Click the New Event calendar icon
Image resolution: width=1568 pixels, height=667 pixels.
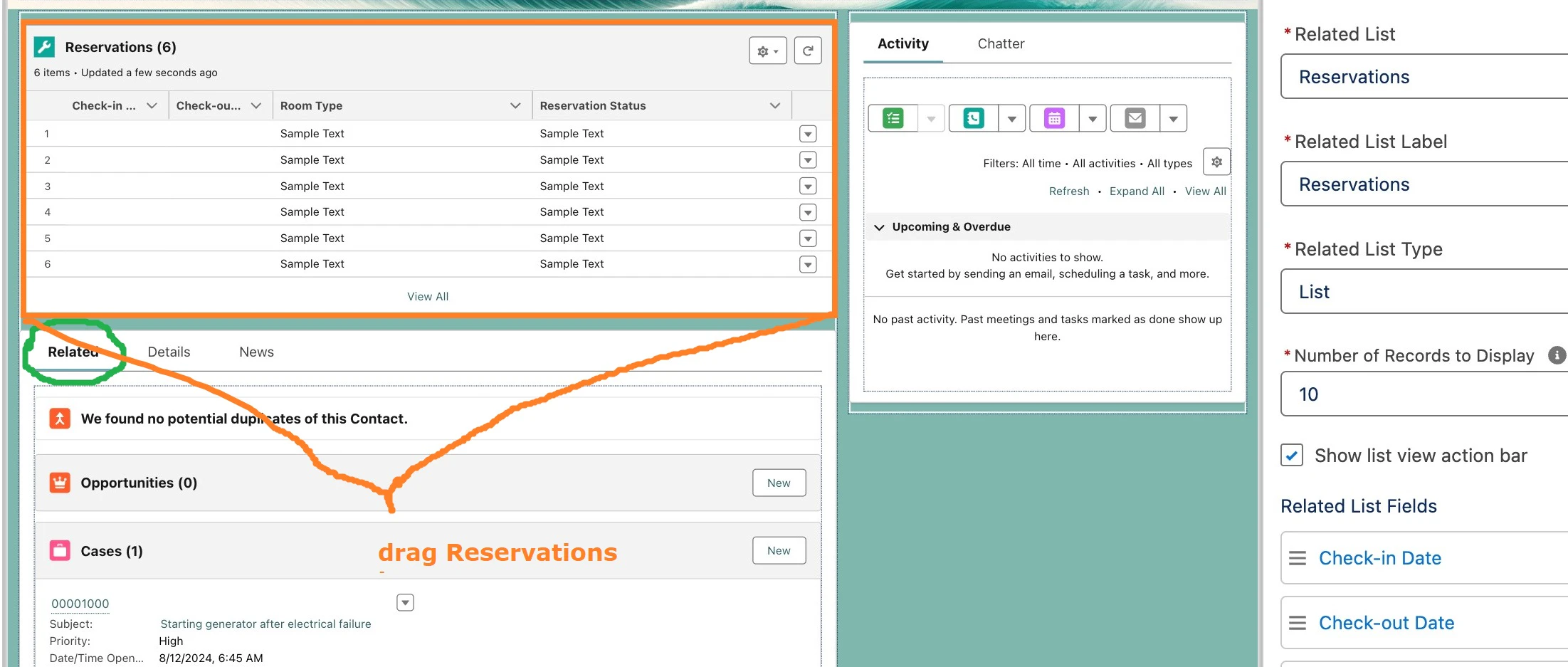pyautogui.click(x=1054, y=118)
